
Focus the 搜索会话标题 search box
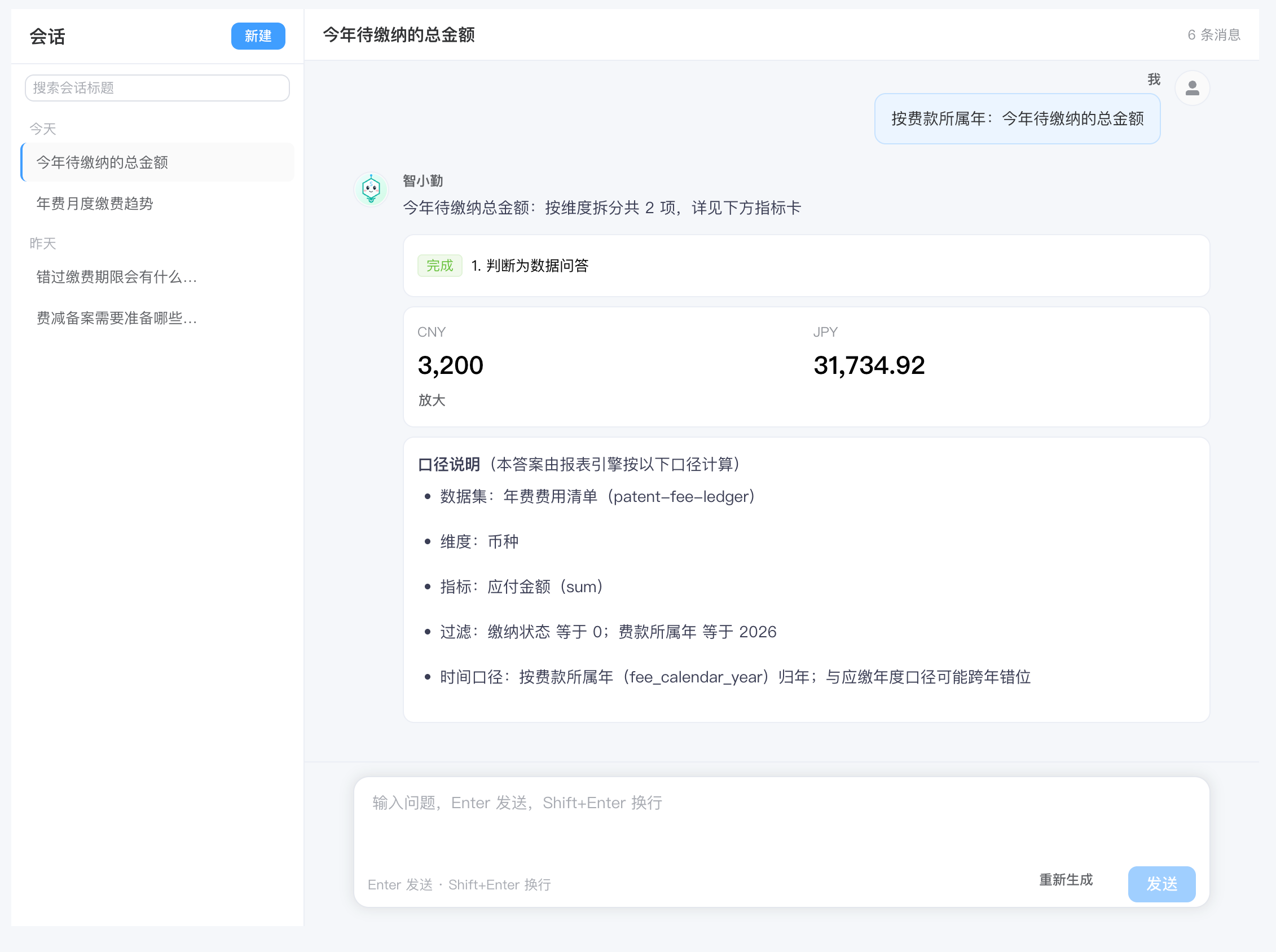tap(157, 87)
